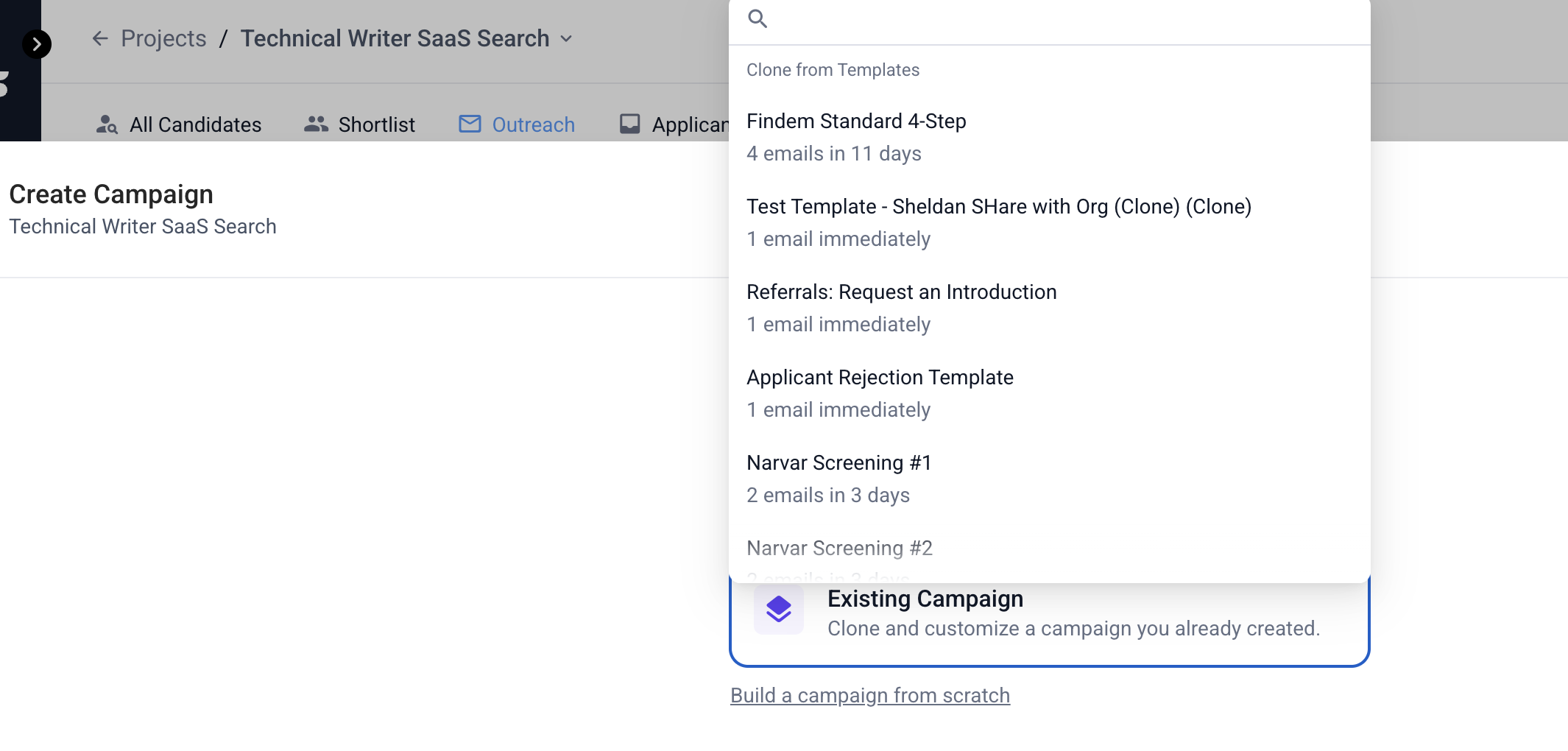This screenshot has width=1568, height=751.
Task: Select Referrals: Request an Introduction template
Action: pyautogui.click(x=1050, y=308)
